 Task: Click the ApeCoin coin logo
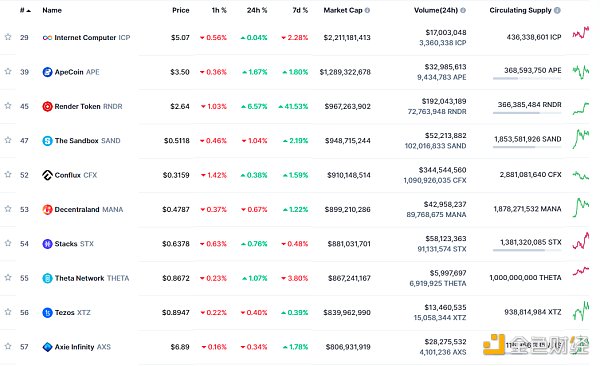[x=47, y=72]
